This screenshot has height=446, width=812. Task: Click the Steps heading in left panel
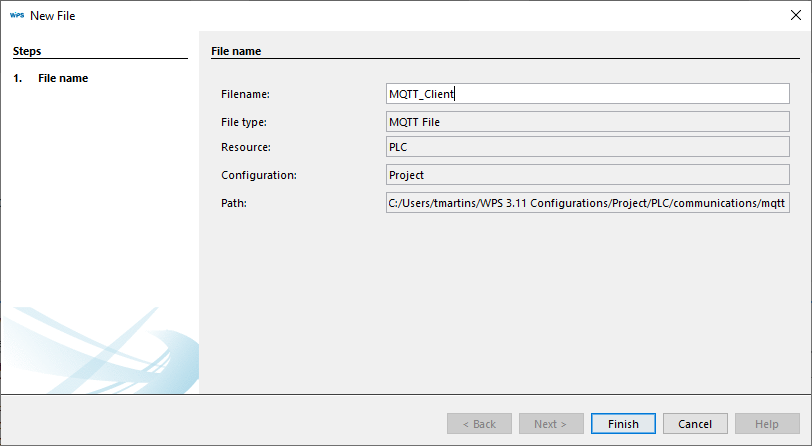pos(27,50)
